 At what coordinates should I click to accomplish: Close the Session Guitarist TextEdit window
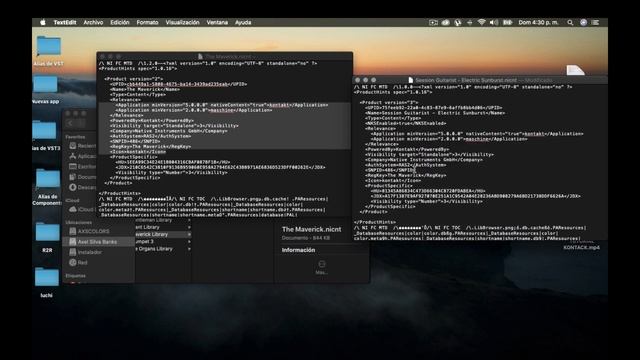pyautogui.click(x=358, y=80)
